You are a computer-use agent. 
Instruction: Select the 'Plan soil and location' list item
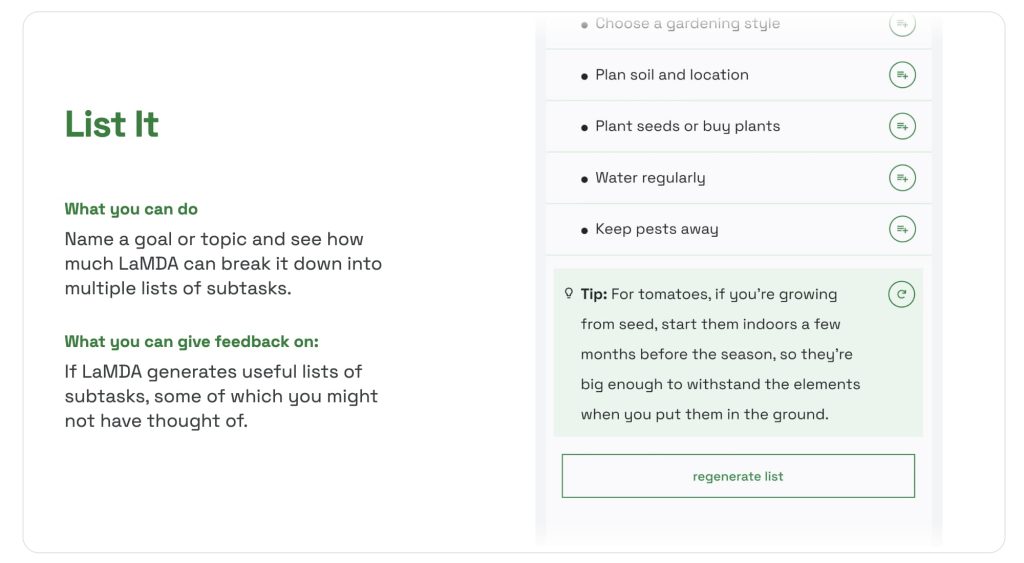point(671,75)
